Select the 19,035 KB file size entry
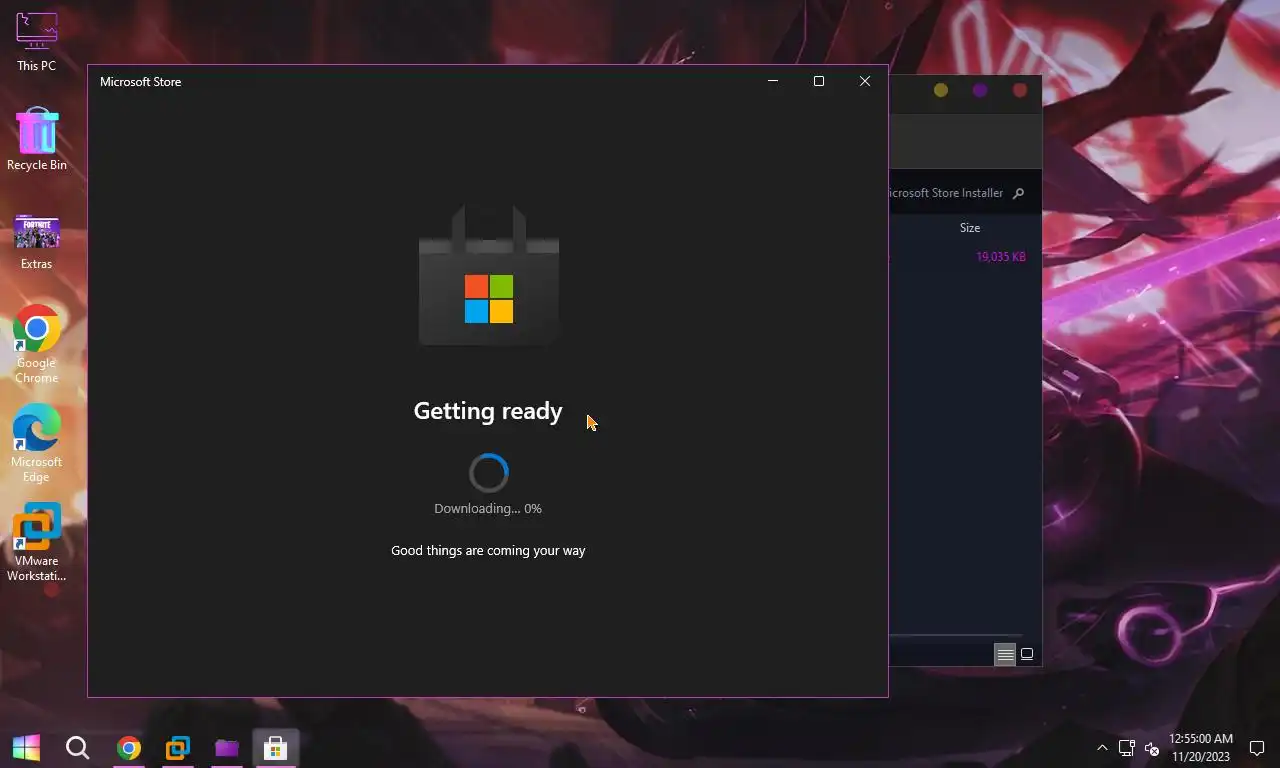The image size is (1280, 768). coord(1001,257)
